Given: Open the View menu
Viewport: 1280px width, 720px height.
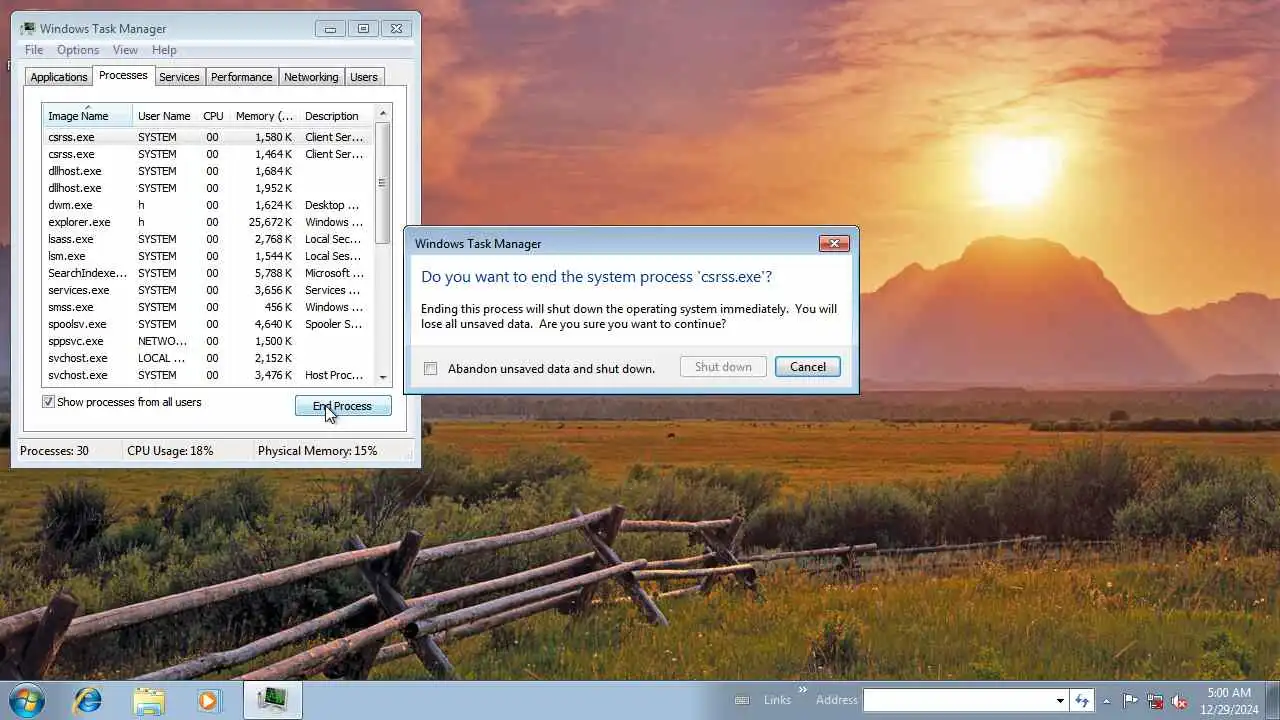Looking at the screenshot, I should (125, 50).
